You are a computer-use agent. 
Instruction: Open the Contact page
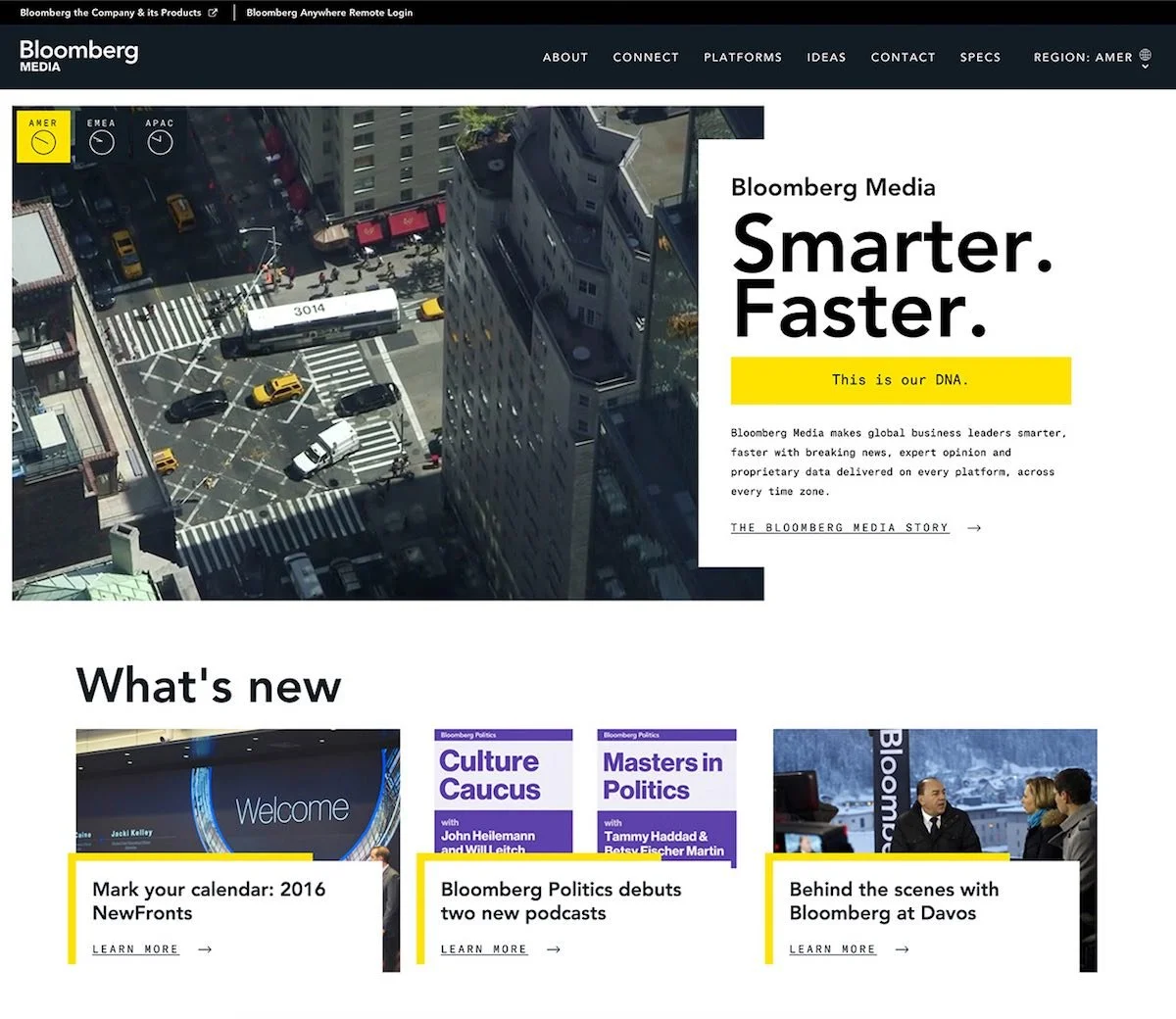[903, 57]
